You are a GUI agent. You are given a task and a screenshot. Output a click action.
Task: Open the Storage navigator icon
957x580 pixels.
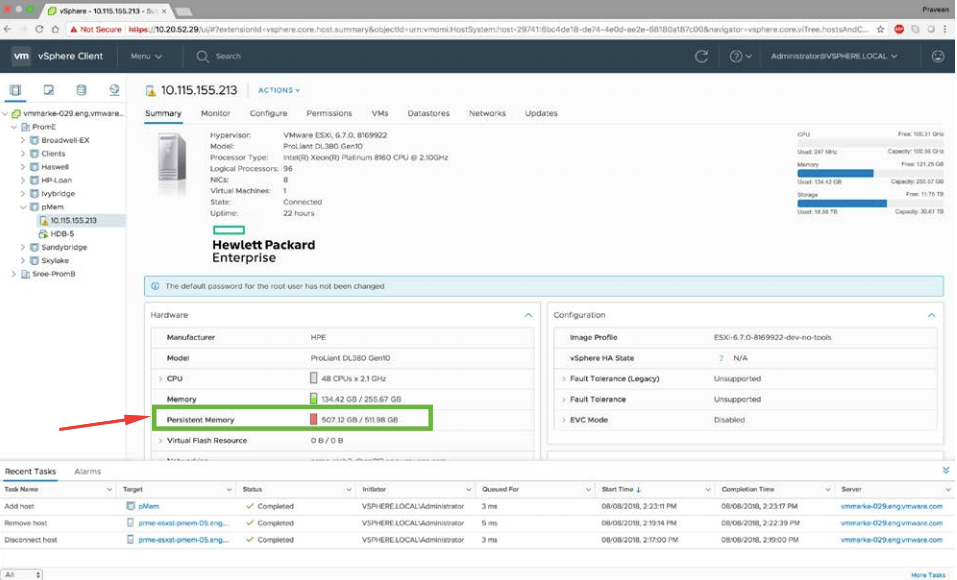[x=81, y=90]
